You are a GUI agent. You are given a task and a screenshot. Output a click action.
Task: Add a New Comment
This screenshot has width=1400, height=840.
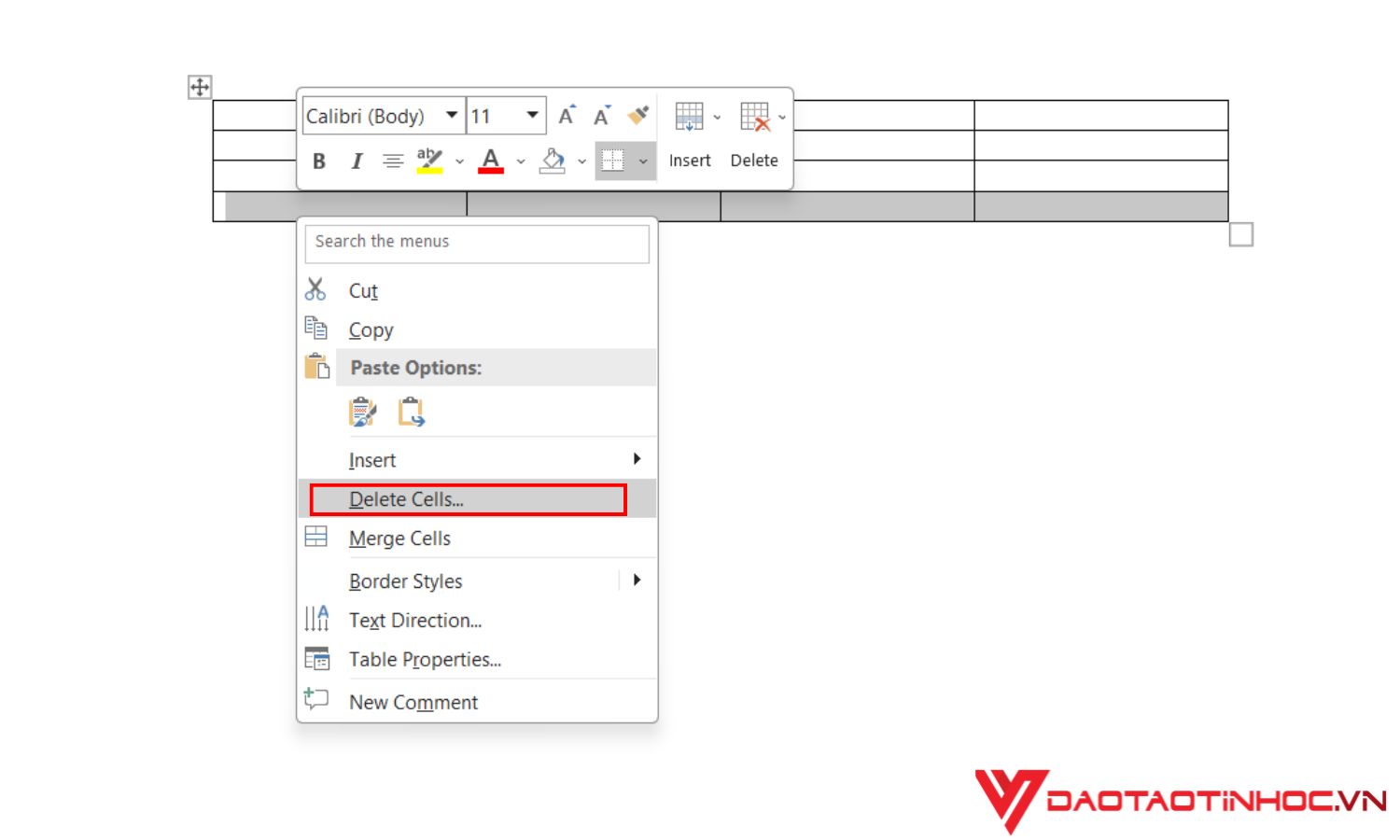click(477, 702)
